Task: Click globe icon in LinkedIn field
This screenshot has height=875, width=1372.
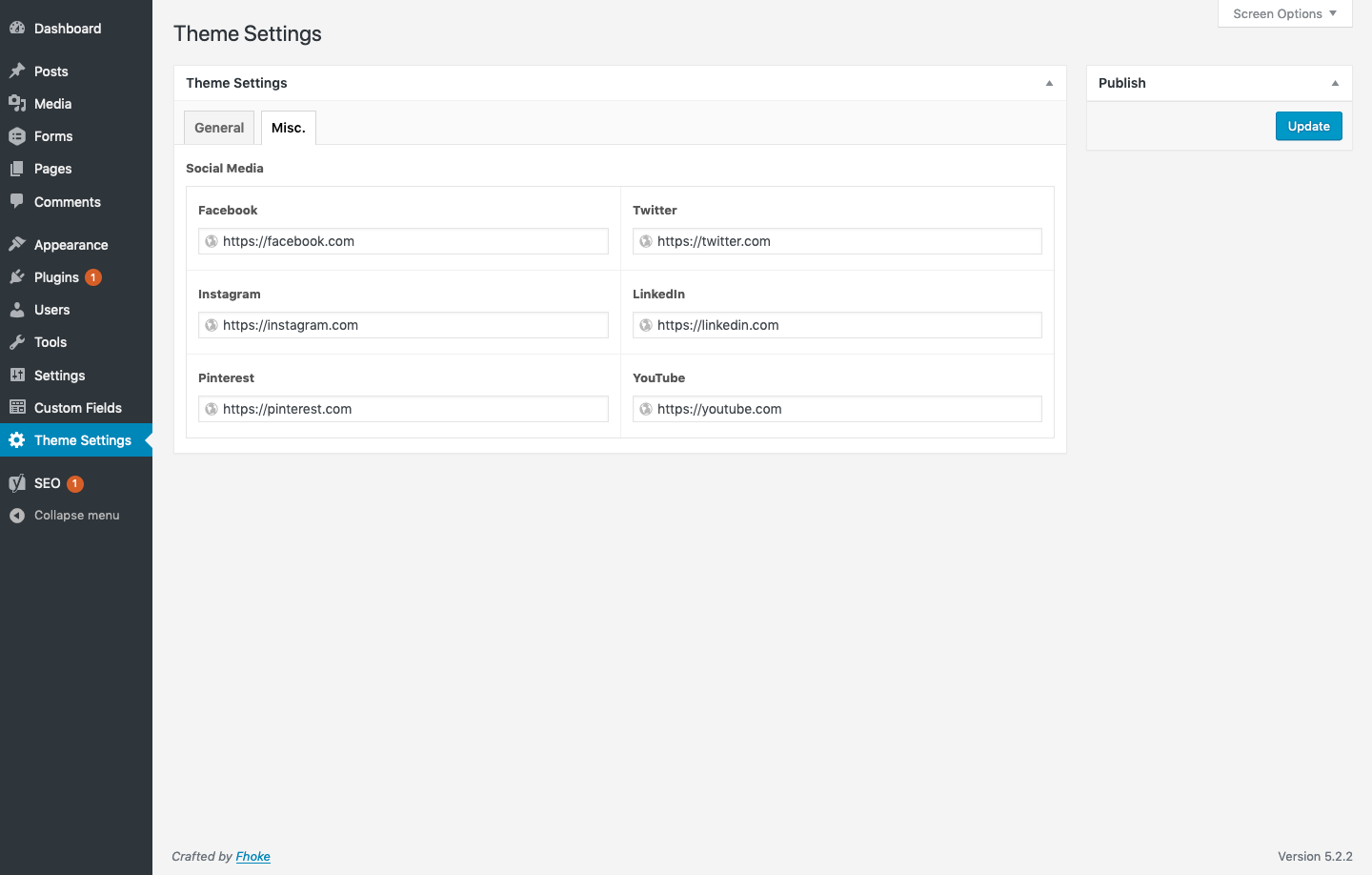Action: (646, 325)
